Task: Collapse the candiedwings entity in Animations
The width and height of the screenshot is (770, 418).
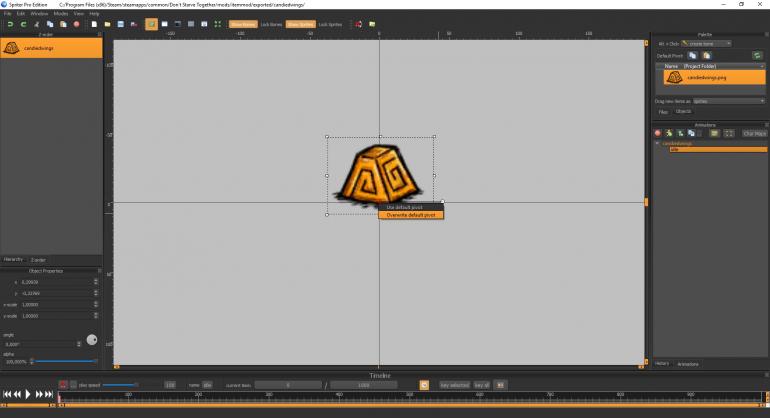Action: coord(657,143)
